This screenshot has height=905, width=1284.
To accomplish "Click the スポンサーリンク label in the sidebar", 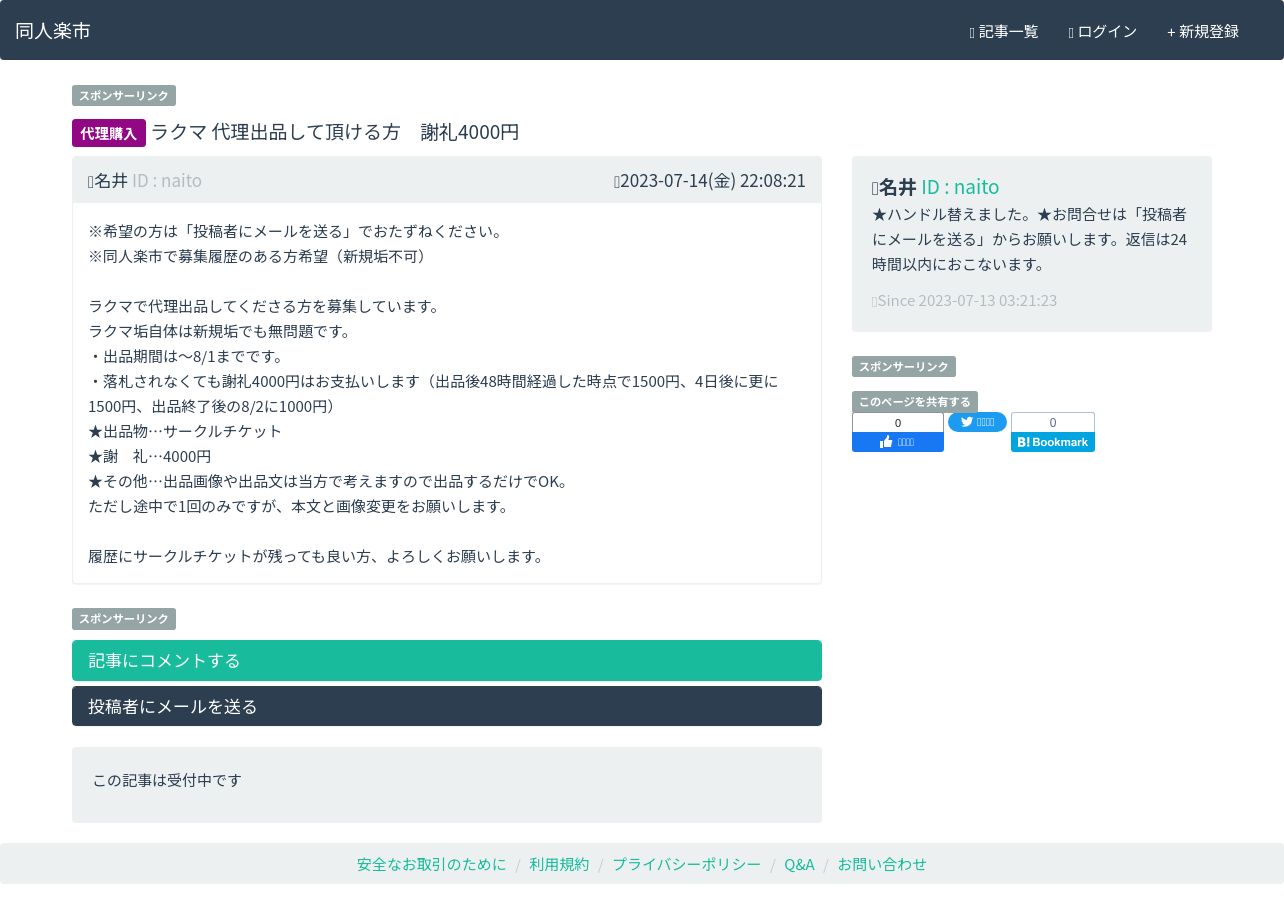I will (904, 367).
